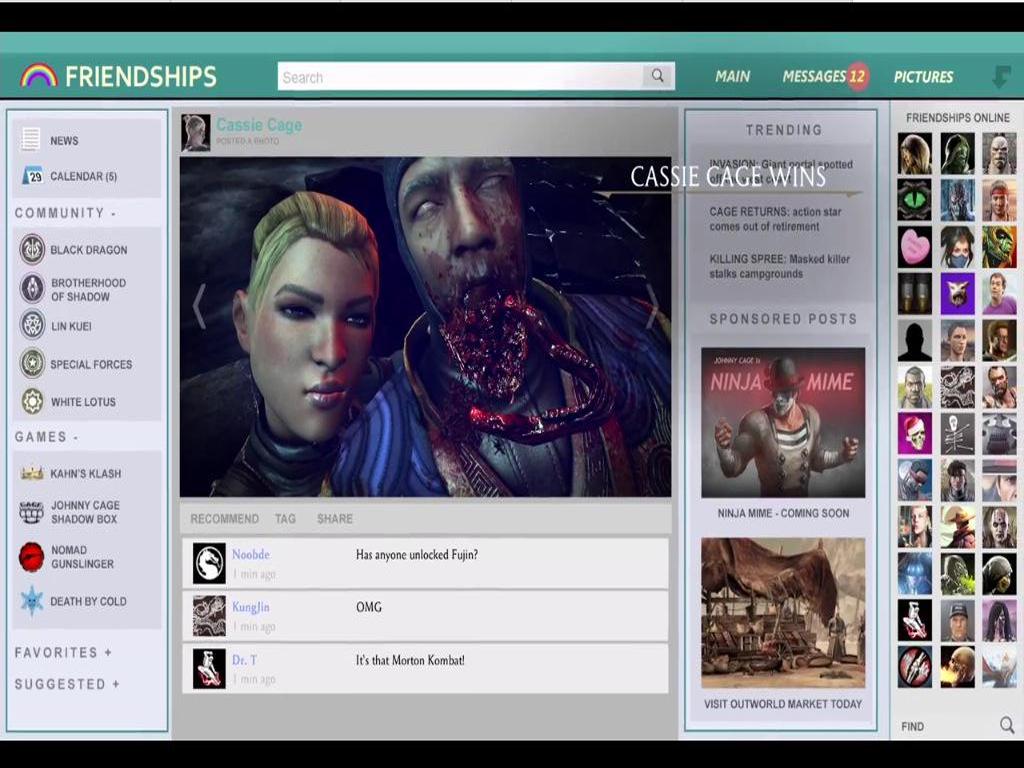Go to the next photo arrow
The width and height of the screenshot is (1024, 768).
tap(651, 306)
